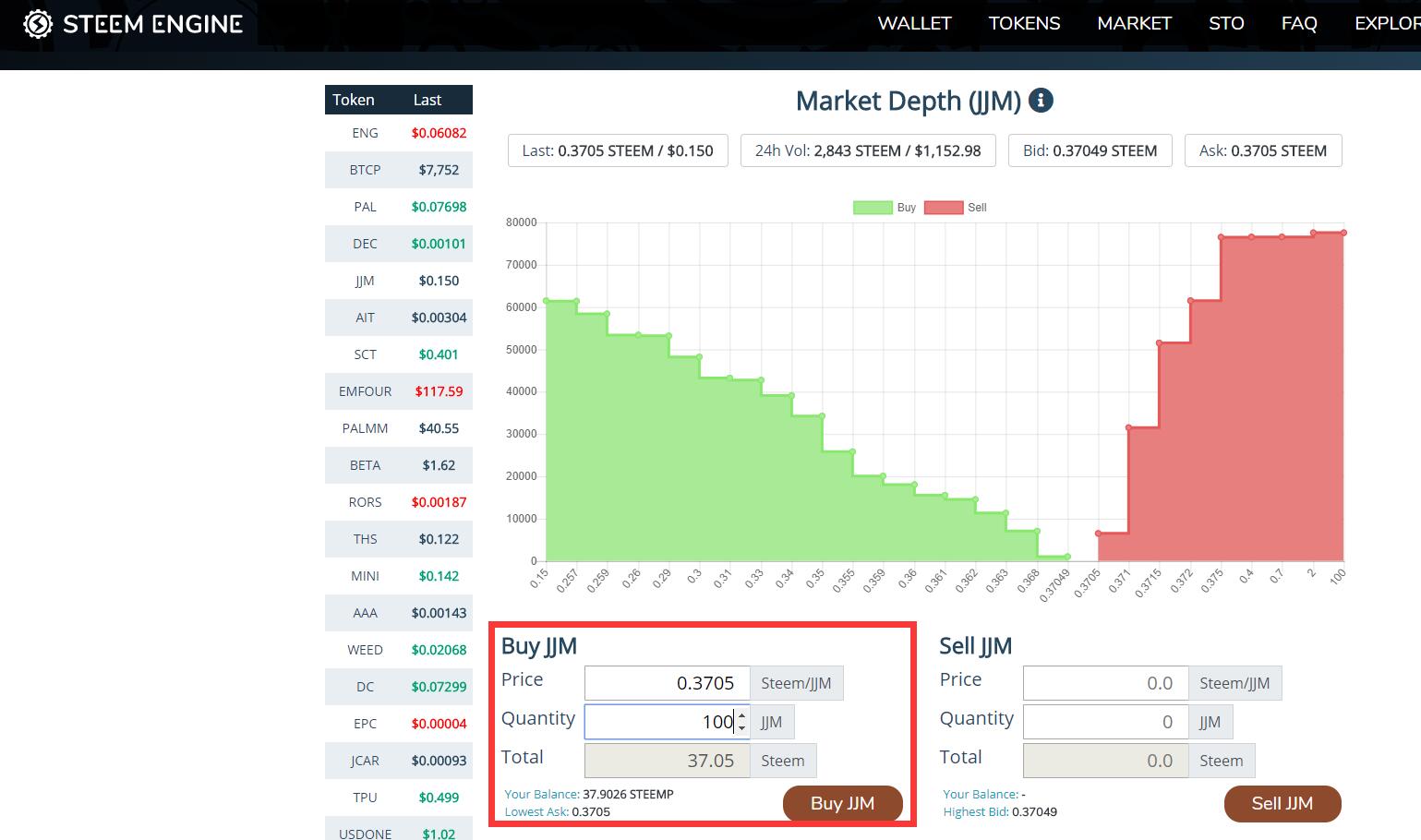Click the Token column header
The image size is (1421, 840).
[x=354, y=100]
